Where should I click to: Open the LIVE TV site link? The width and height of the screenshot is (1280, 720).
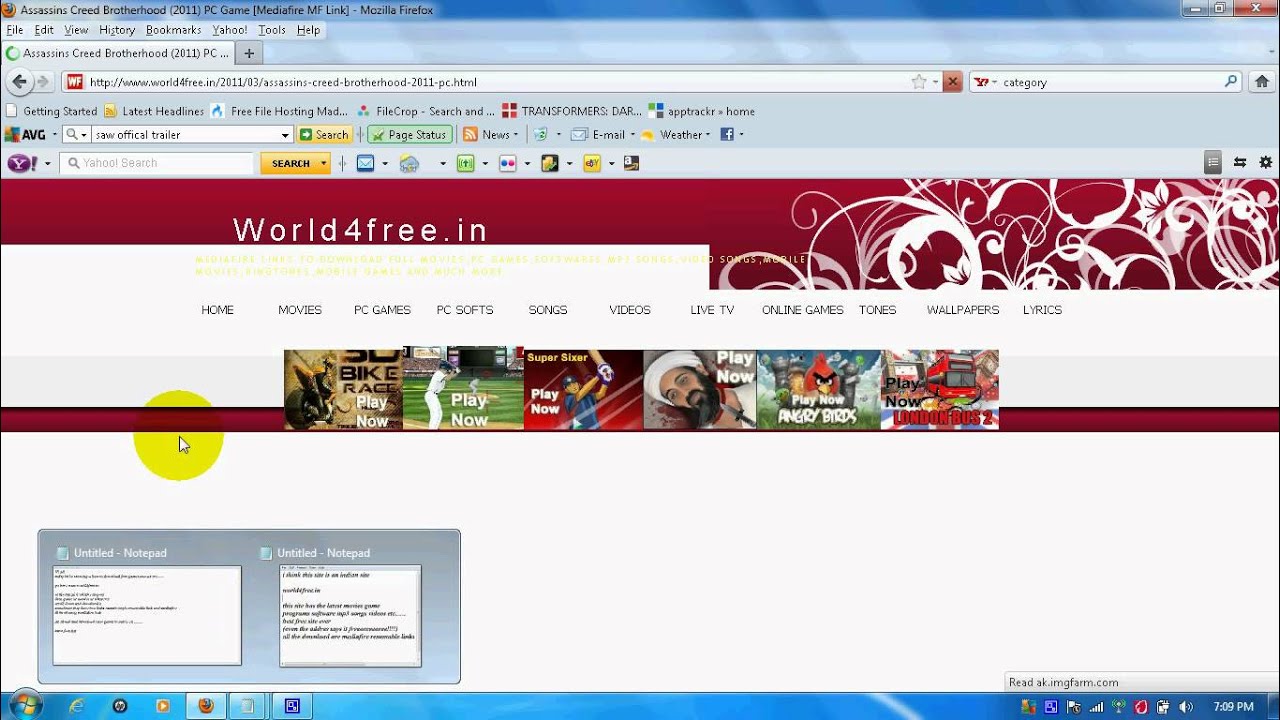pos(712,310)
